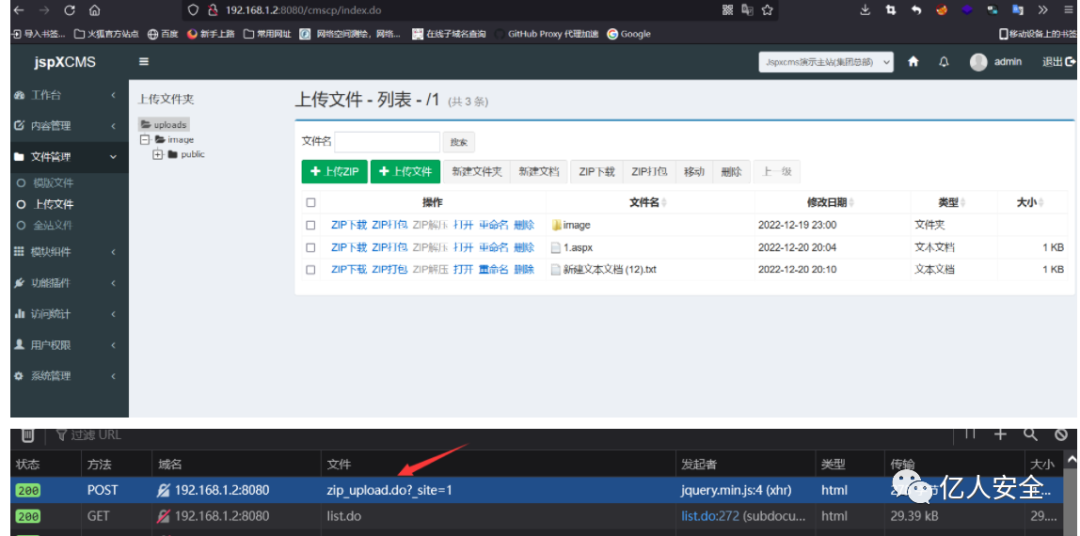
Task: Click the 搜索 button
Action: click(x=459, y=143)
